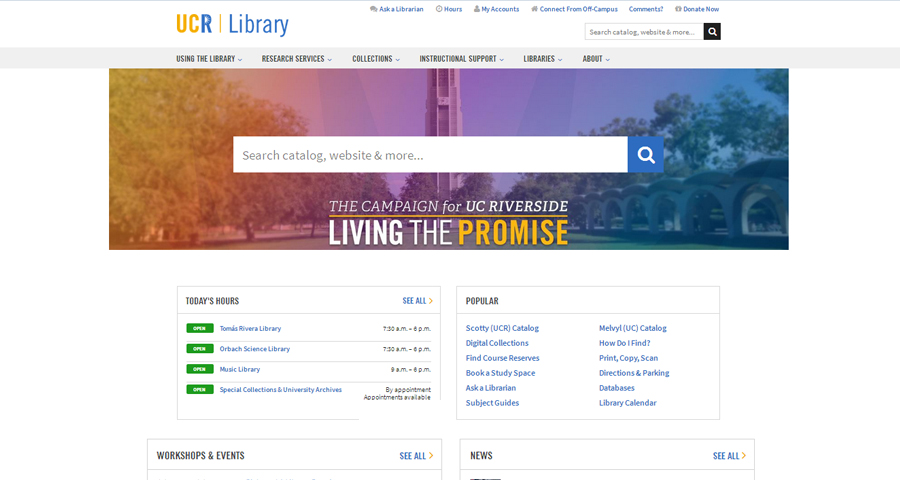Focus the small header search box
The height and width of the screenshot is (480, 900).
point(644,32)
